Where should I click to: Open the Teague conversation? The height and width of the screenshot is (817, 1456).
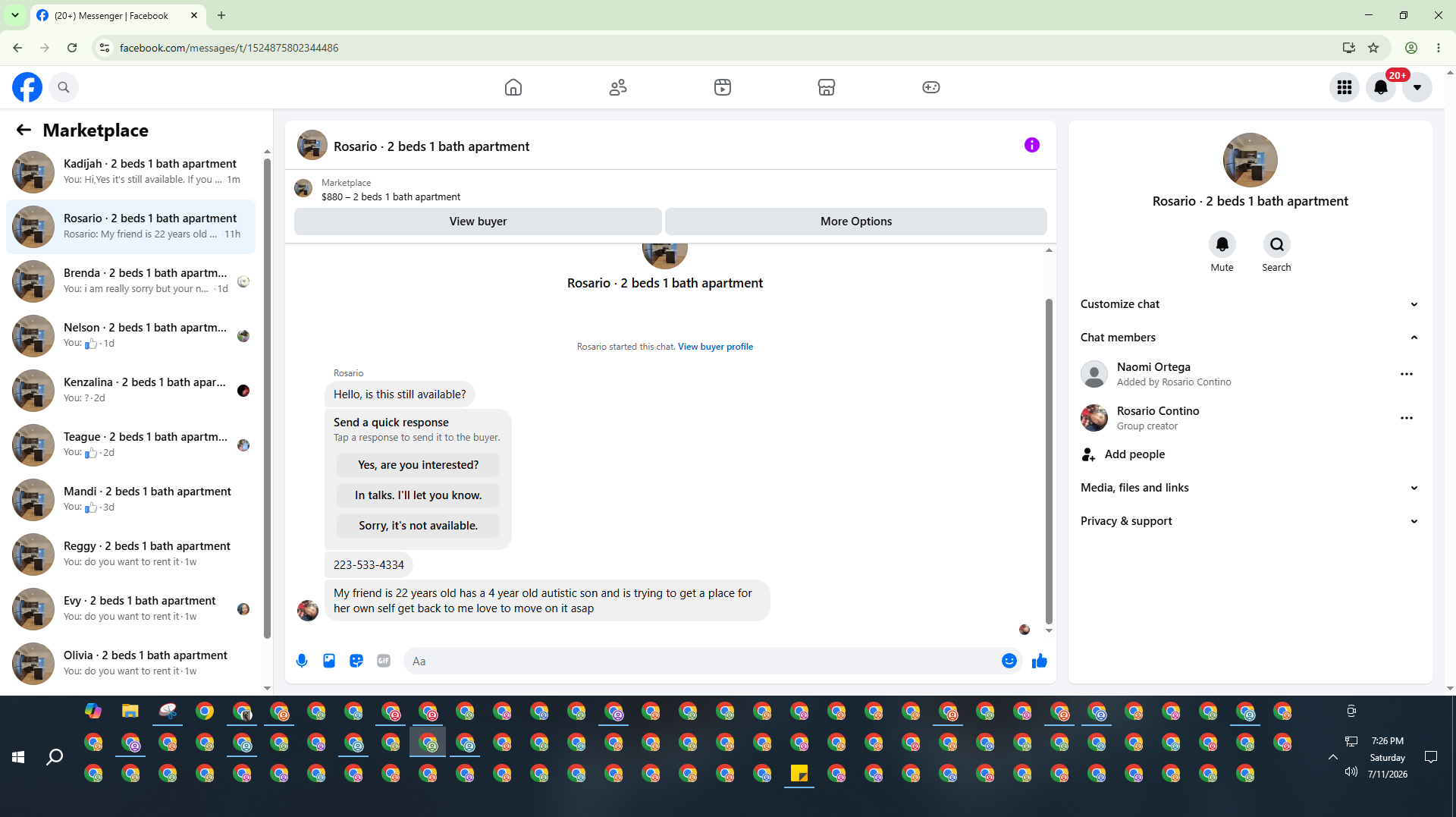pyautogui.click(x=130, y=445)
